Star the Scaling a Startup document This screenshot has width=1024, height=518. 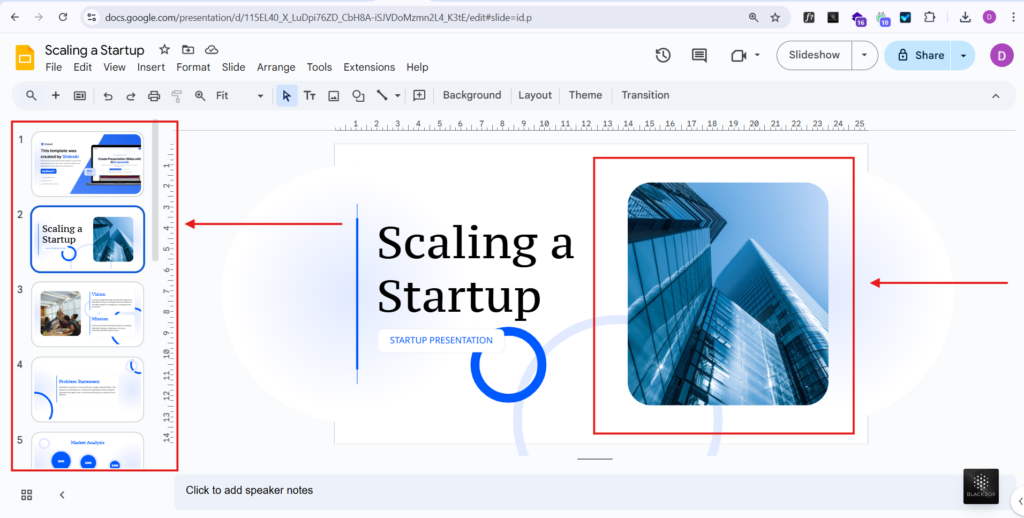click(165, 50)
